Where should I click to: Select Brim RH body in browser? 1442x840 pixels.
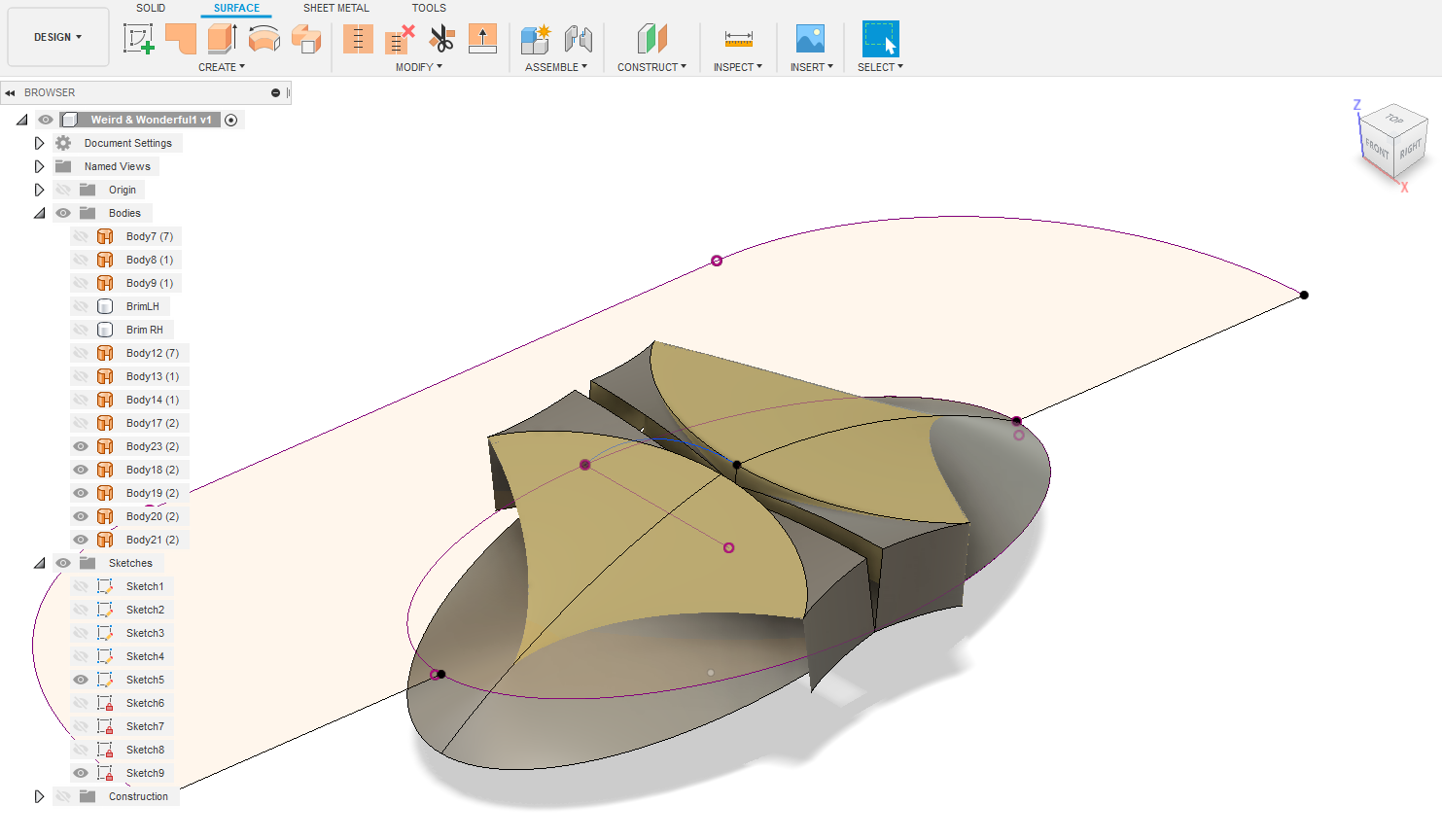(145, 330)
